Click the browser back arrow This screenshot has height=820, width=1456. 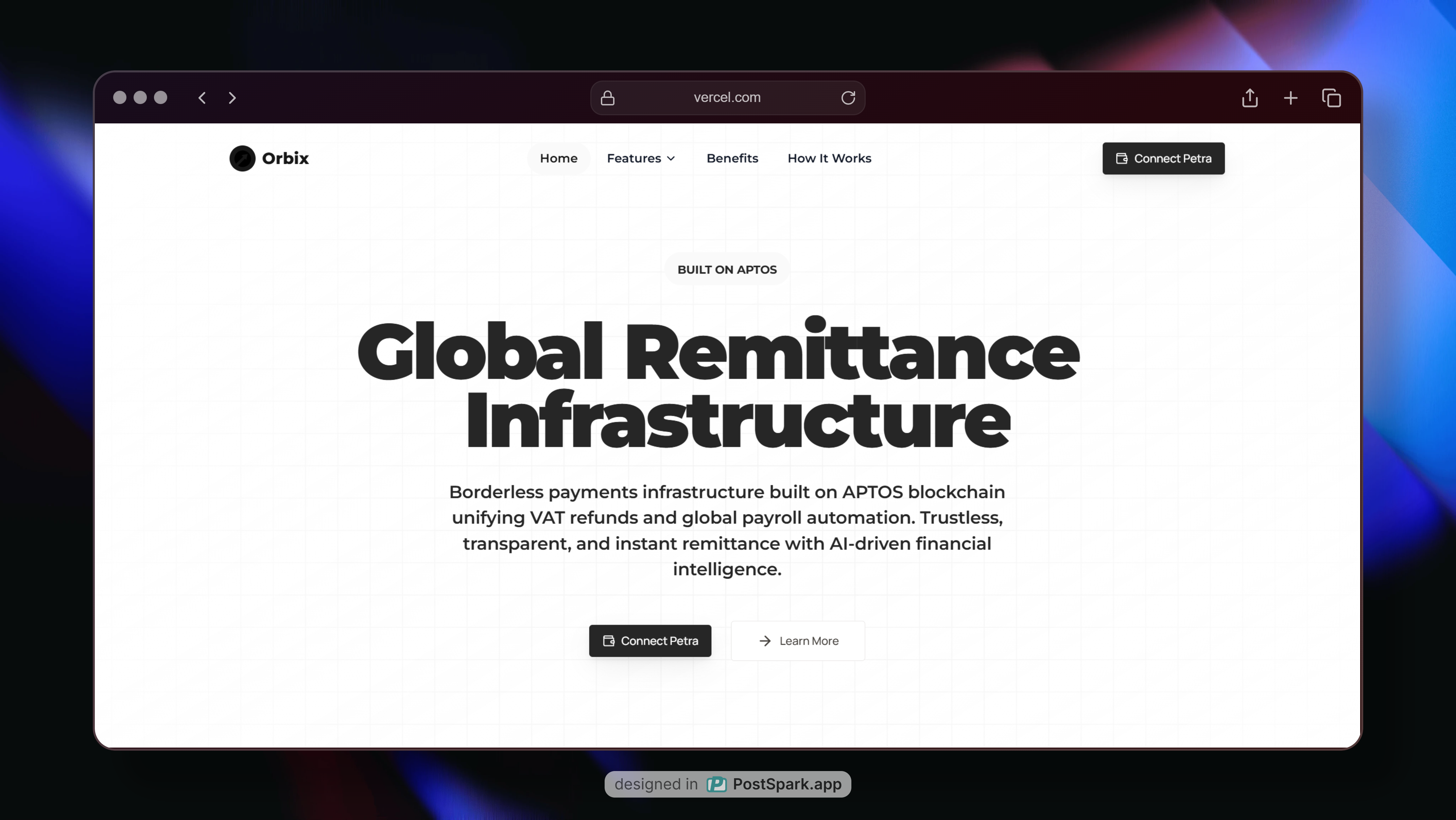click(x=202, y=98)
